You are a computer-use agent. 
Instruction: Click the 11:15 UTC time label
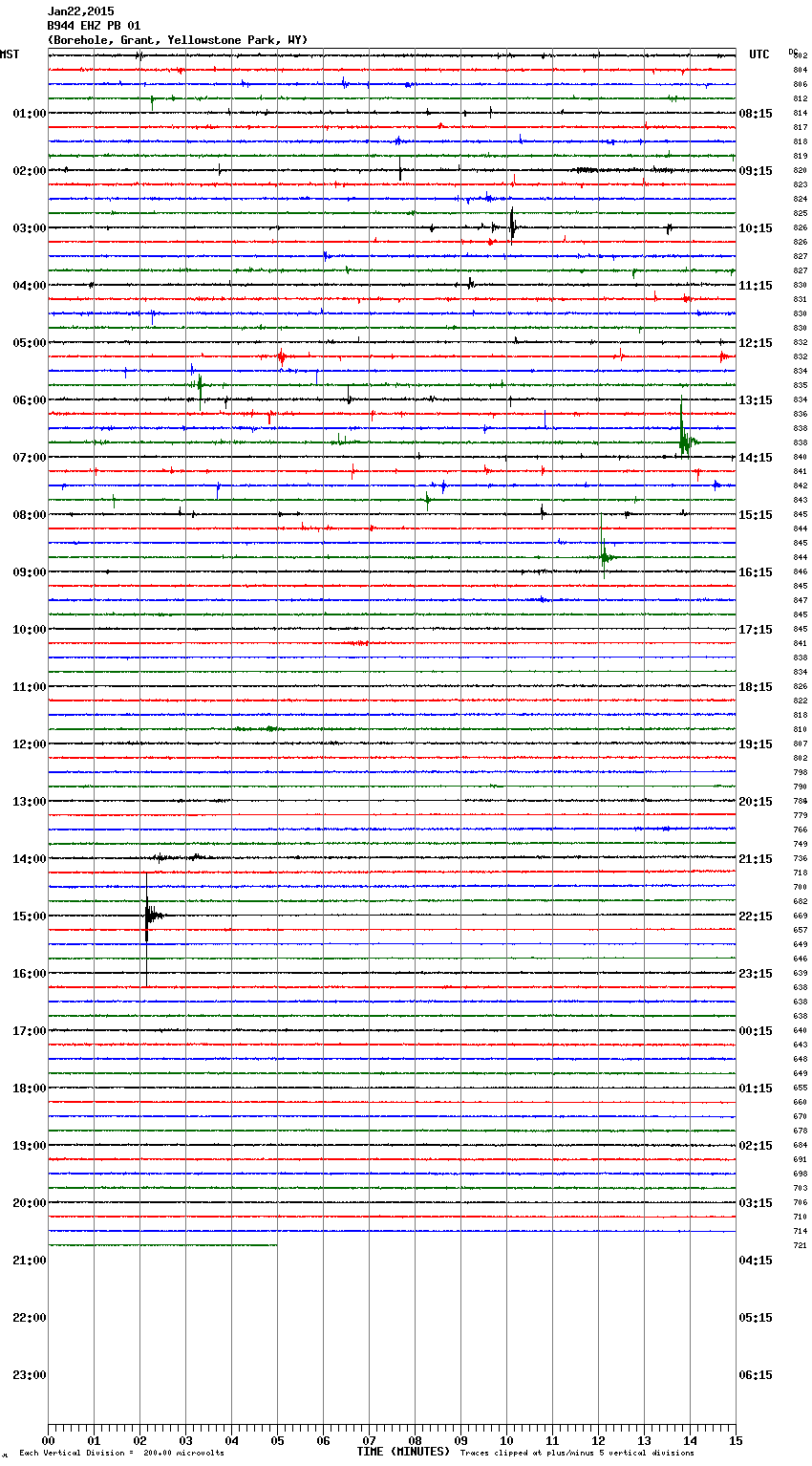point(756,286)
